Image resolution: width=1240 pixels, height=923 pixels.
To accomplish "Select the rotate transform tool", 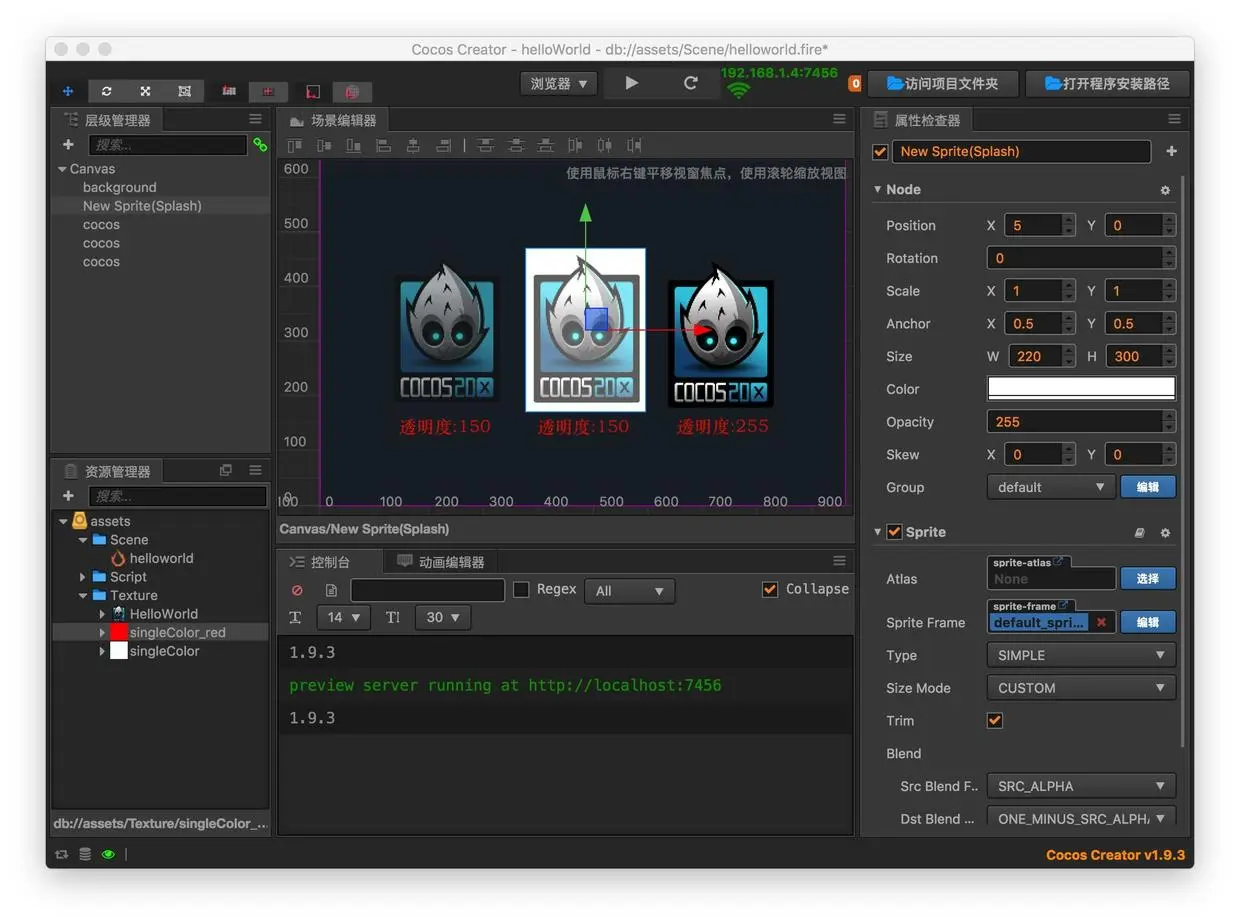I will 107,91.
